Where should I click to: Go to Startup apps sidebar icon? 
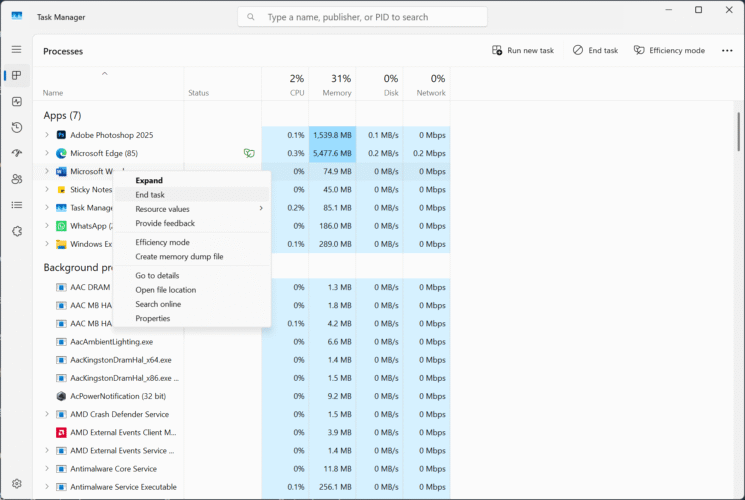pos(16,153)
